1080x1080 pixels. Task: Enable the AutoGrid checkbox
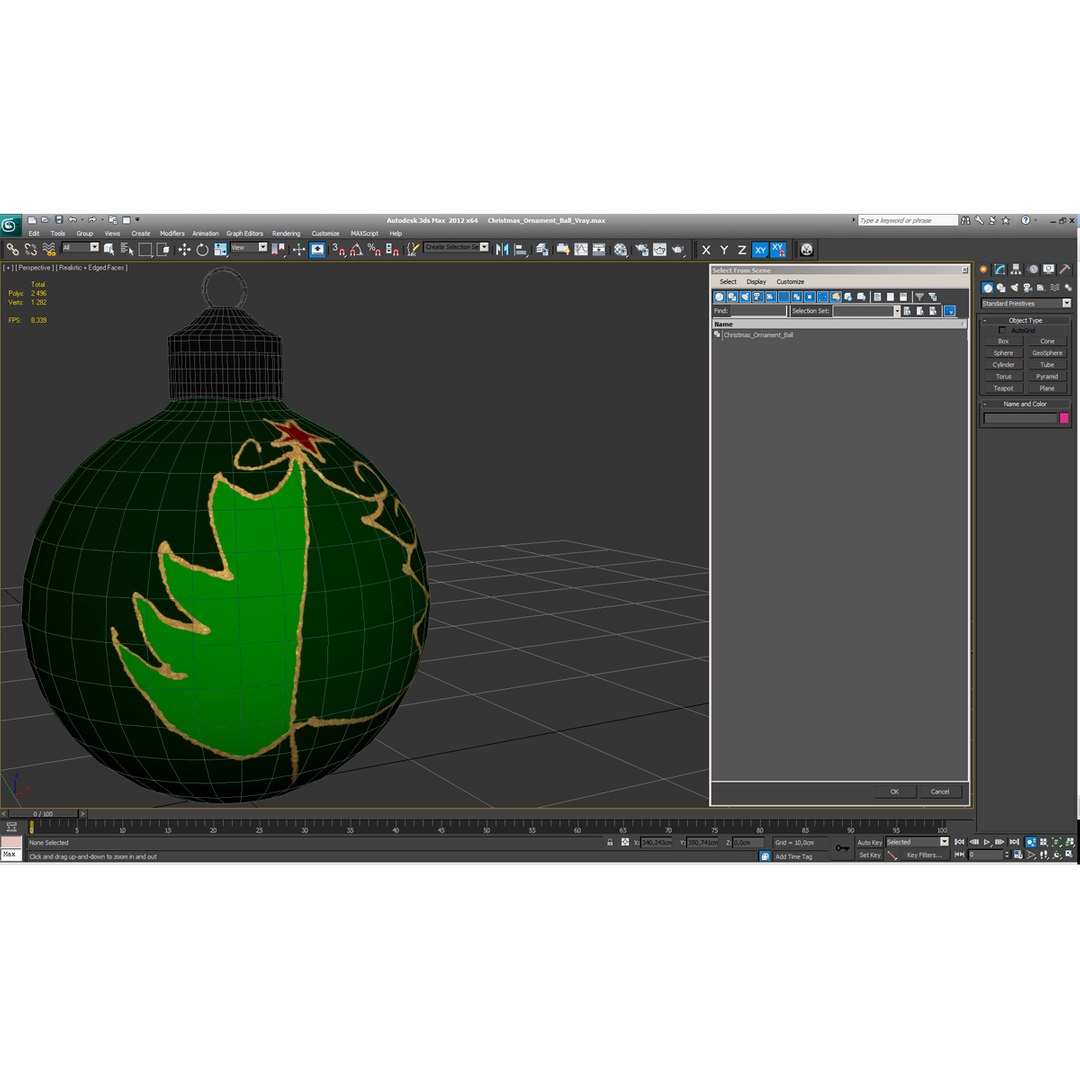tap(1002, 331)
